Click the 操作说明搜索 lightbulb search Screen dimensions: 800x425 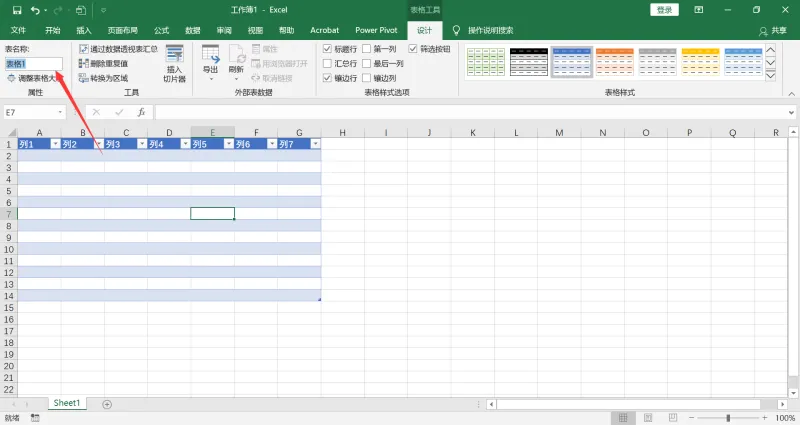tap(483, 30)
